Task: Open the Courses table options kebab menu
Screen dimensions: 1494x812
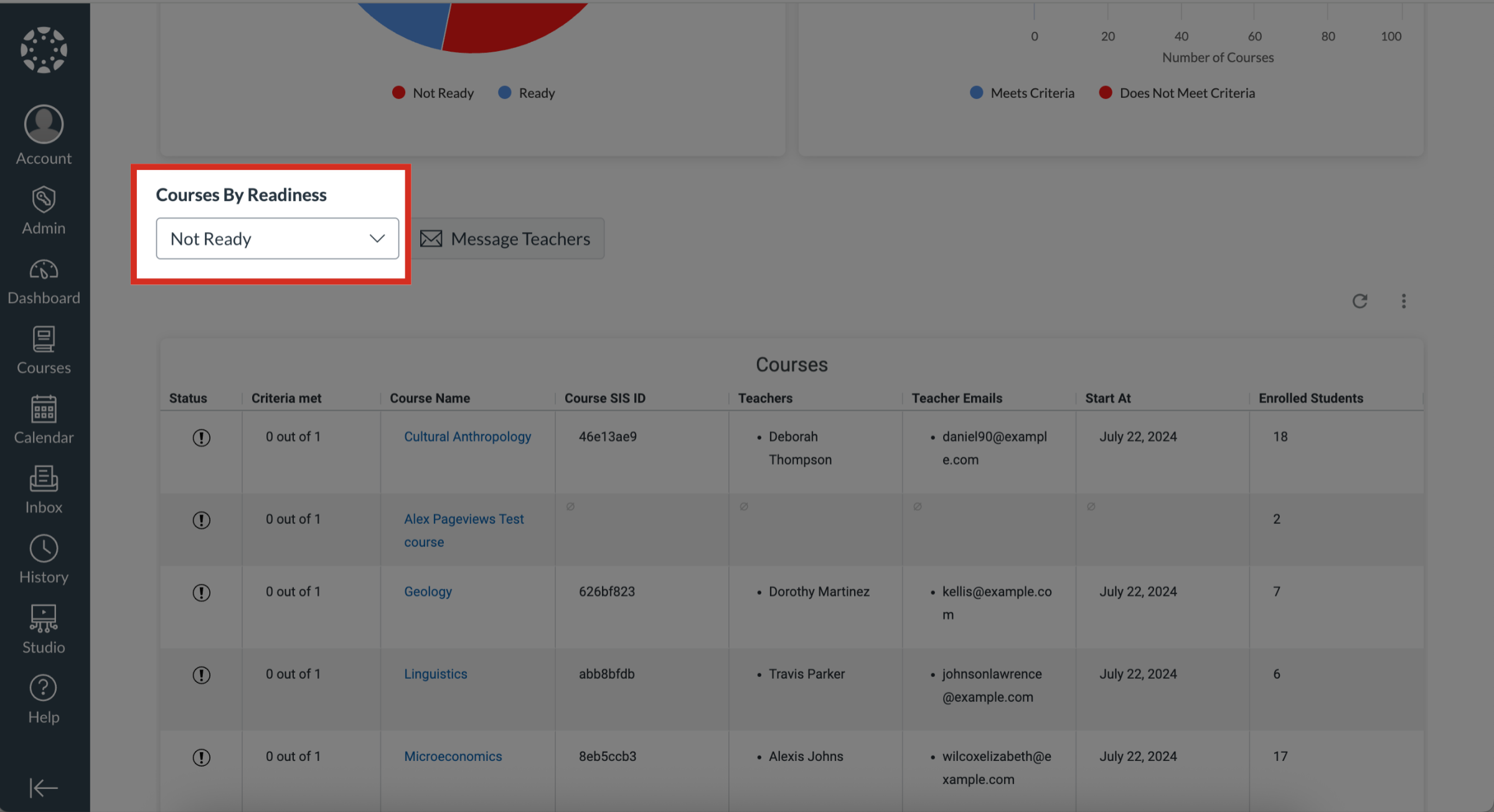Action: tap(1404, 301)
